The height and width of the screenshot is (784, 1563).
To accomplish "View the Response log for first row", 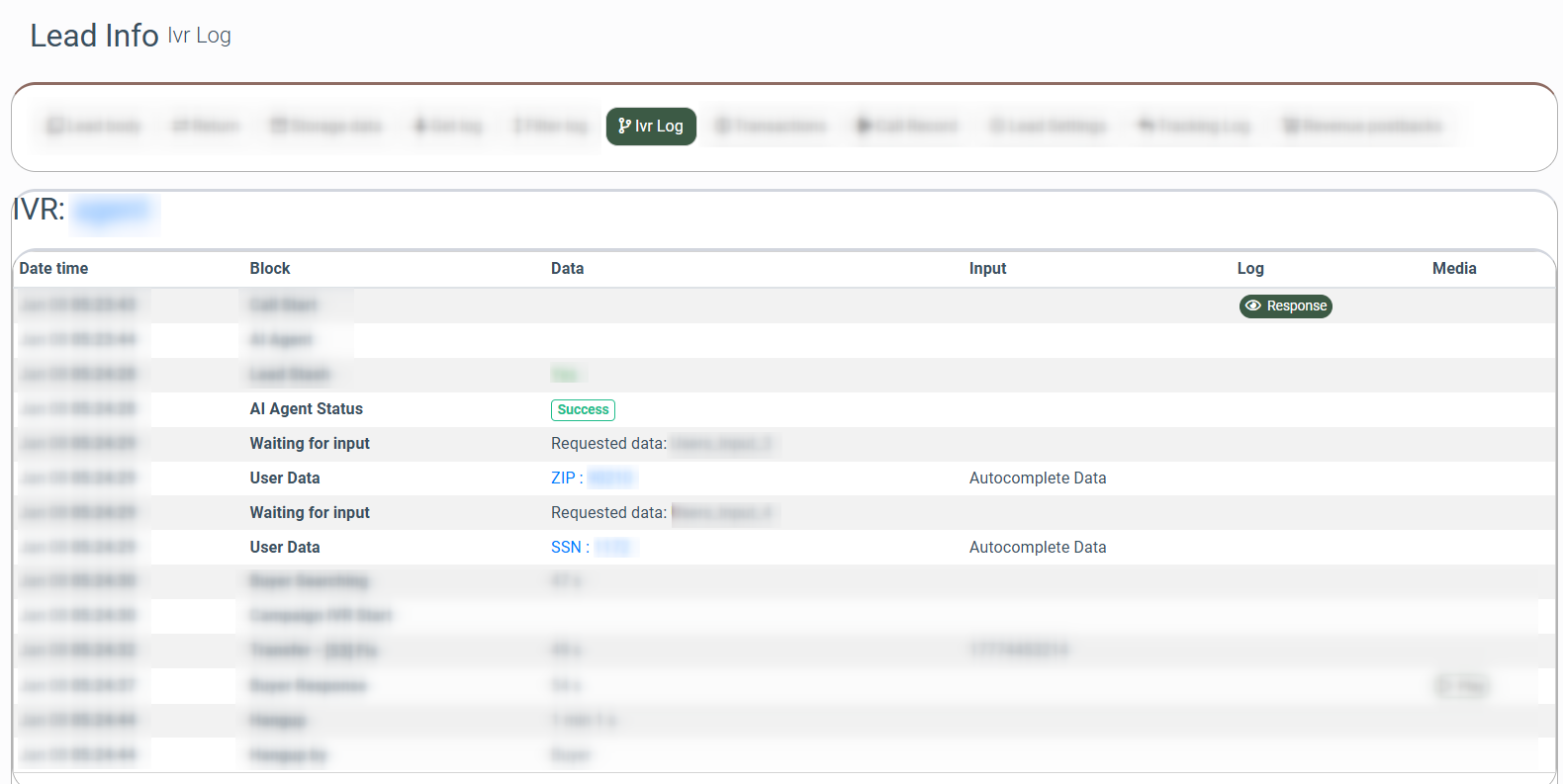I will click(1285, 306).
